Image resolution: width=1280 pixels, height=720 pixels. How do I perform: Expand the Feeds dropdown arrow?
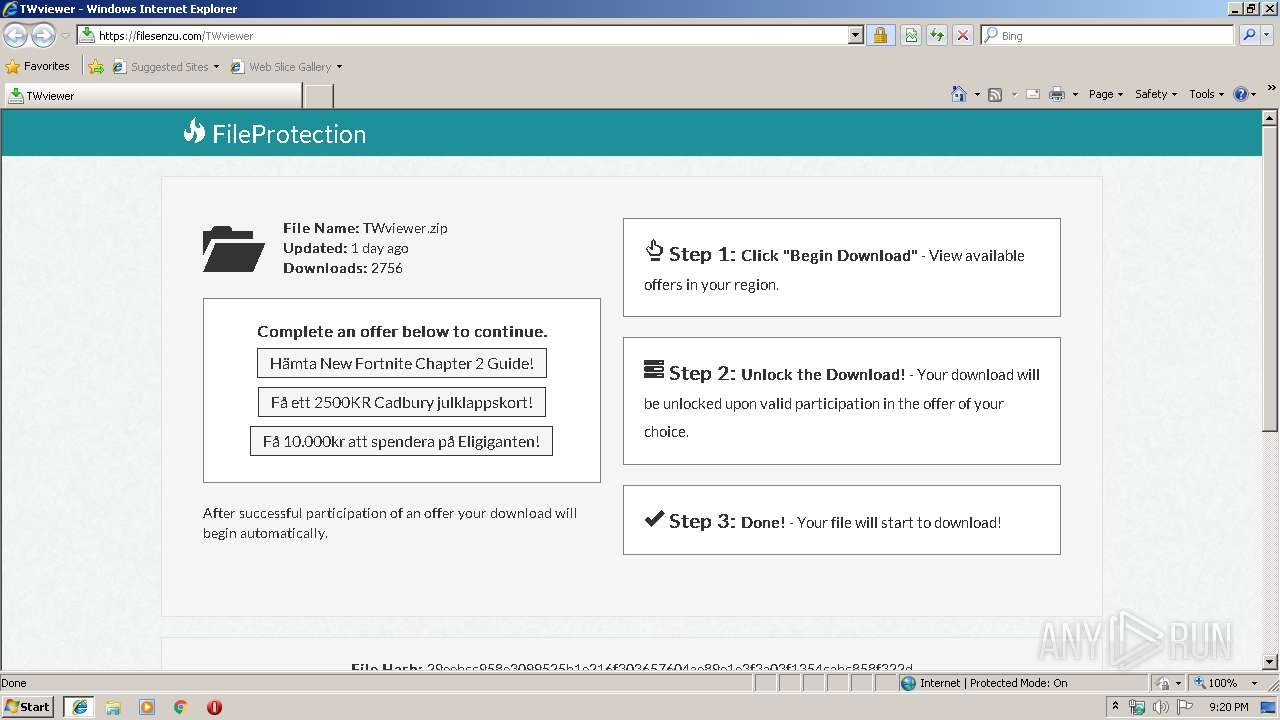[x=1013, y=94]
